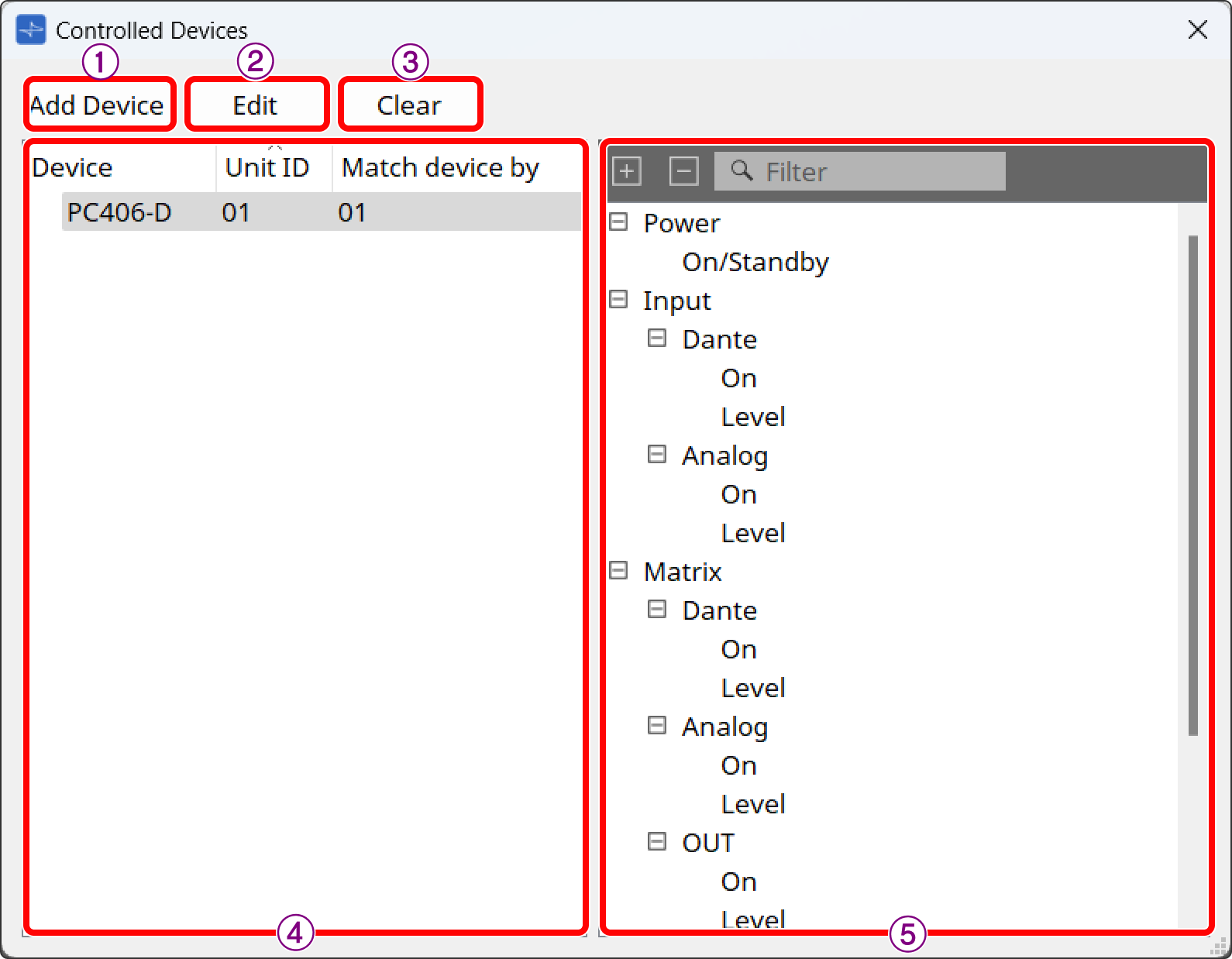Collapse the Dante node under Input
This screenshot has width=1232, height=959.
pyautogui.click(x=656, y=339)
